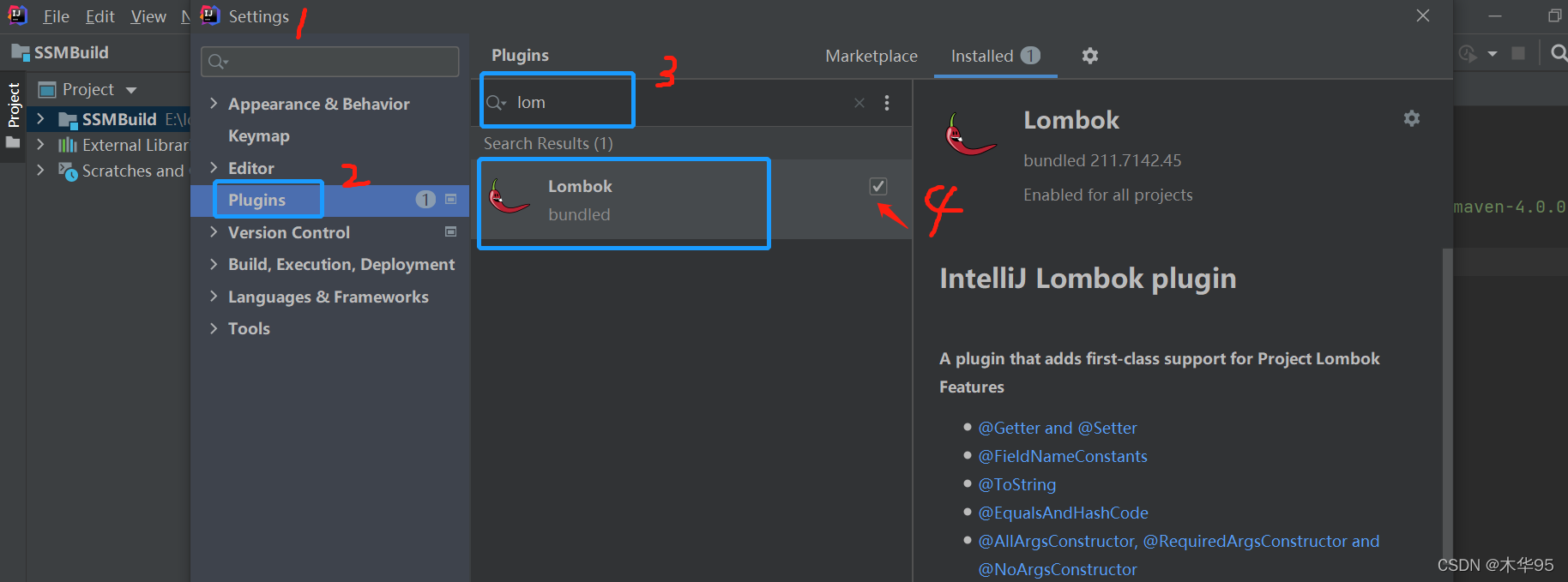The image size is (1568, 582).
Task: Open the gear menu next to the Installed tab
Action: click(1090, 56)
